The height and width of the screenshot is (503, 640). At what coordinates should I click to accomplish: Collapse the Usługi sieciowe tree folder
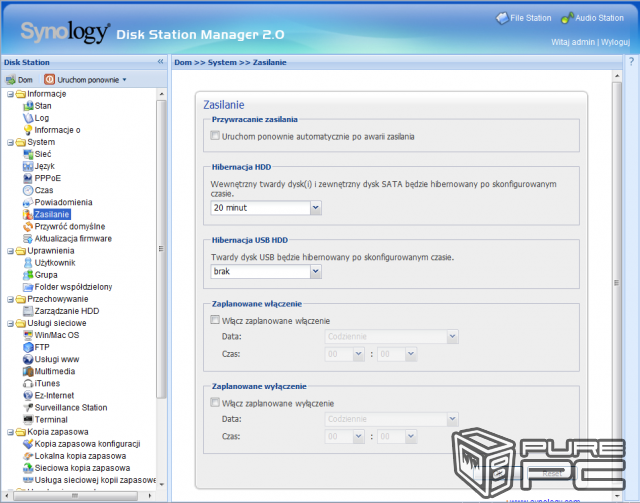point(10,323)
